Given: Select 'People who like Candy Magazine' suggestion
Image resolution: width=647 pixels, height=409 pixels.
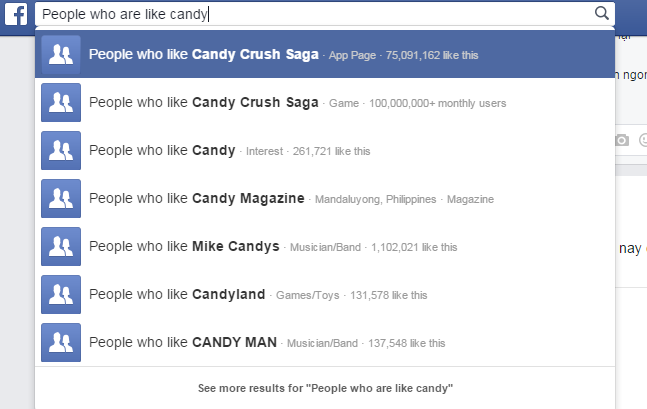Looking at the screenshot, I should tap(197, 198).
